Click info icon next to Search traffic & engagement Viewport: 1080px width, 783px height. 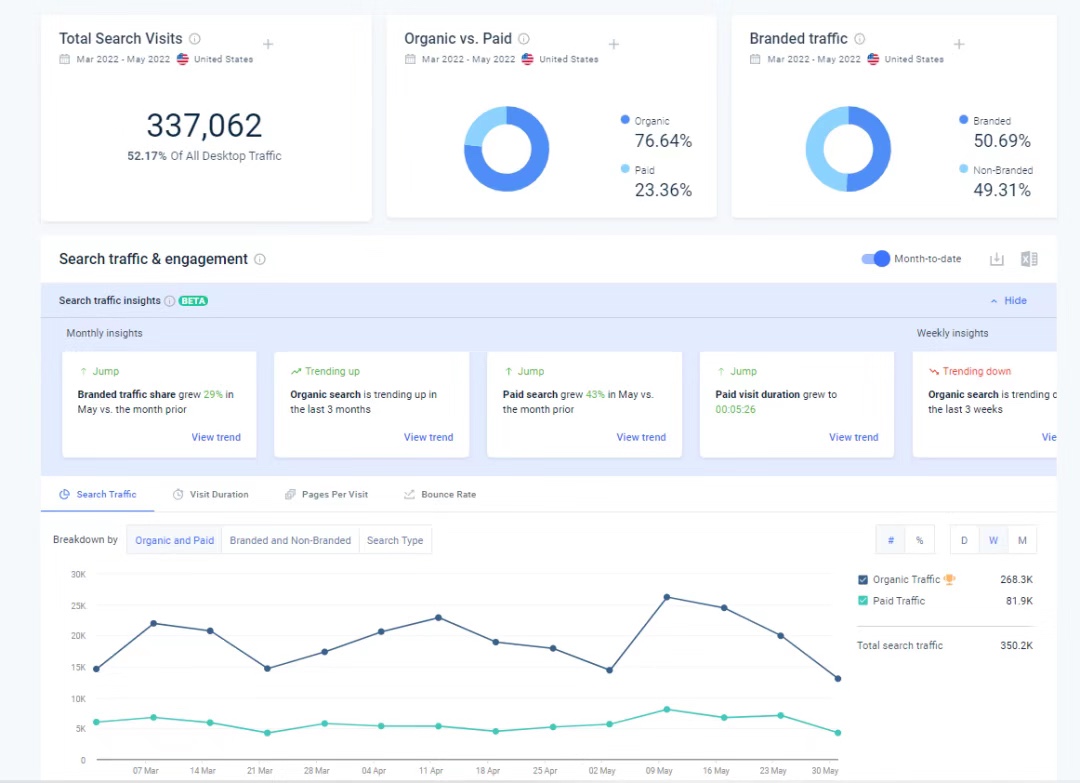coord(260,259)
